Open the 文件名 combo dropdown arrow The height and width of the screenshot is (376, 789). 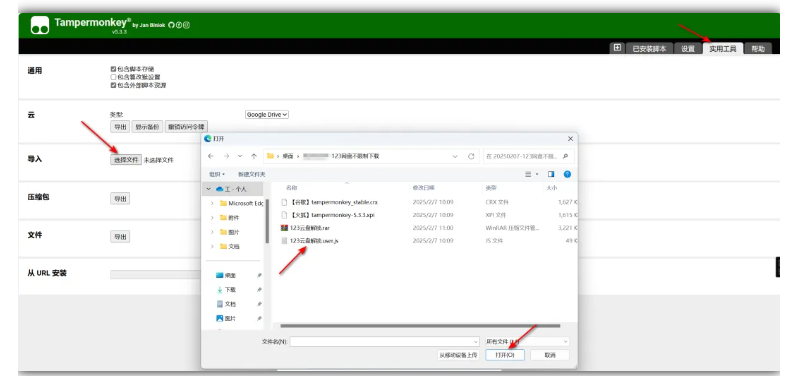click(475, 341)
